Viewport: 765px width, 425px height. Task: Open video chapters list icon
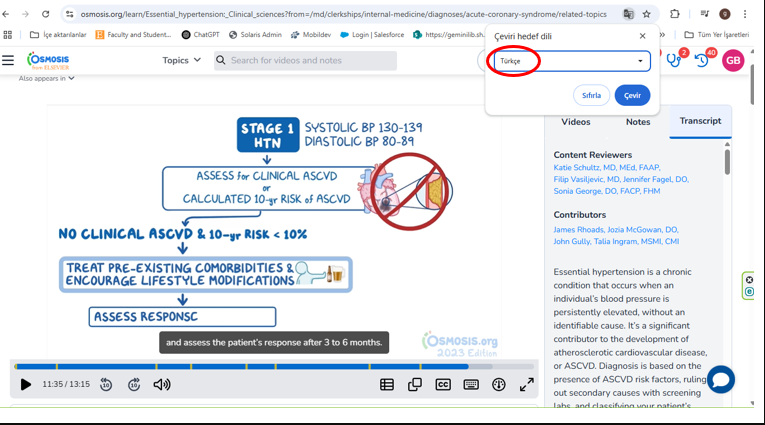[387, 384]
